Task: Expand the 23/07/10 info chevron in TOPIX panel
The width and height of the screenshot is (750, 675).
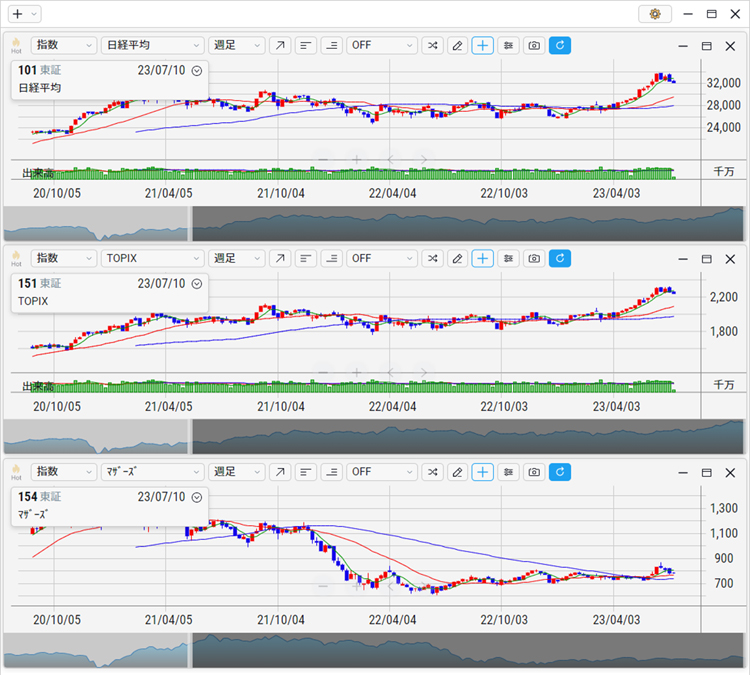Action: click(x=197, y=284)
